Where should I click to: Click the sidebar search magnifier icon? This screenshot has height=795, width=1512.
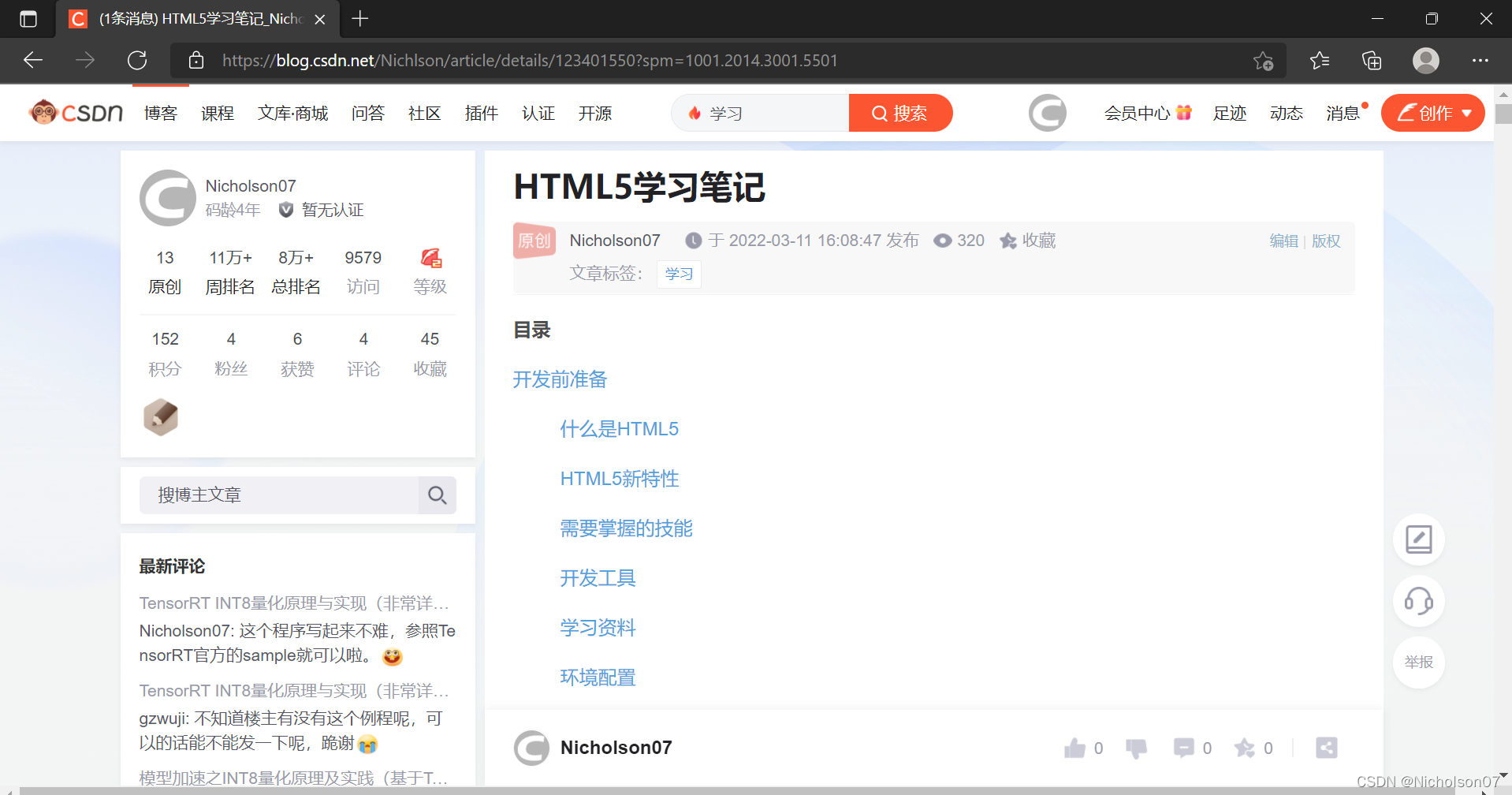(438, 495)
